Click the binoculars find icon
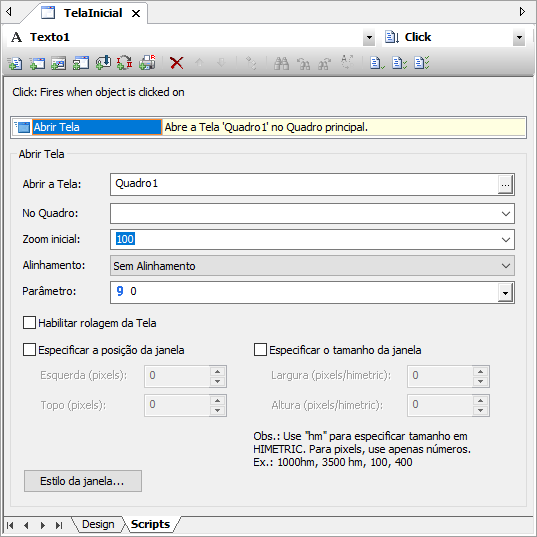Viewport: 537px width, 537px height. 282,63
